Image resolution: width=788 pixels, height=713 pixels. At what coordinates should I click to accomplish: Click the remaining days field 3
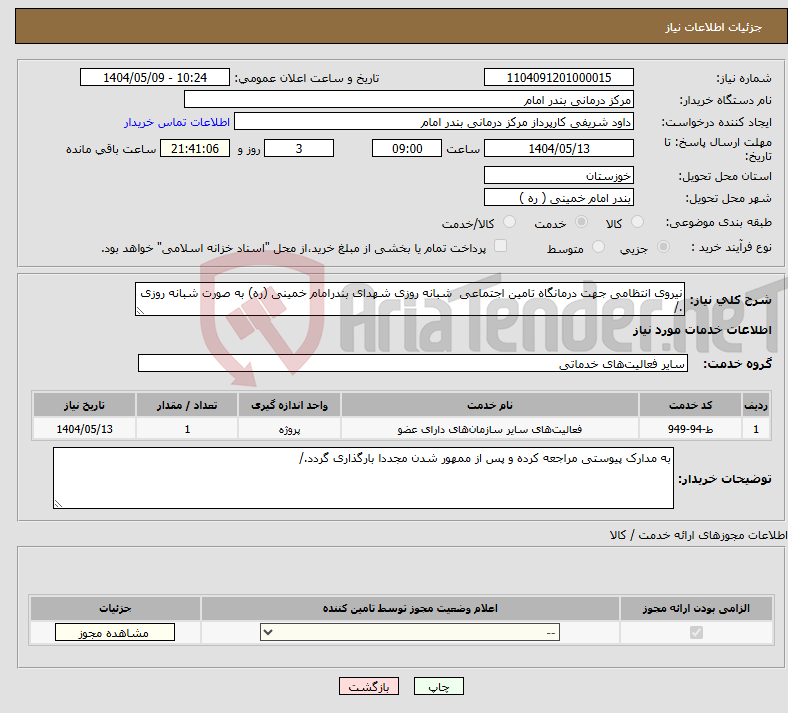pyautogui.click(x=299, y=148)
